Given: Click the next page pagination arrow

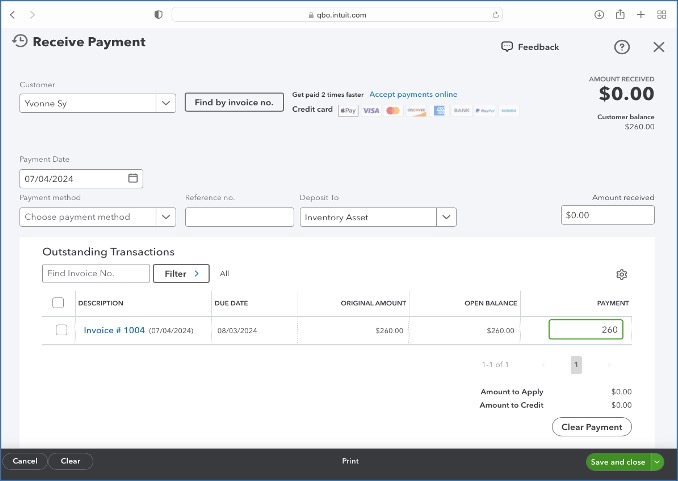Looking at the screenshot, I should tap(609, 365).
